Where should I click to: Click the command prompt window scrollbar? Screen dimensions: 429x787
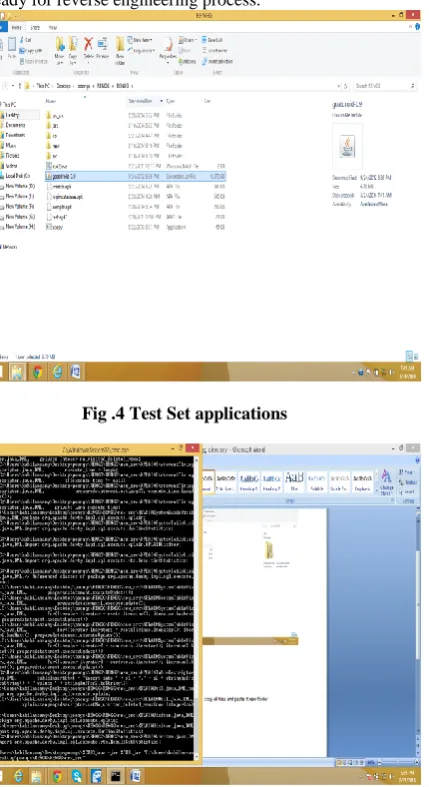coord(196,608)
